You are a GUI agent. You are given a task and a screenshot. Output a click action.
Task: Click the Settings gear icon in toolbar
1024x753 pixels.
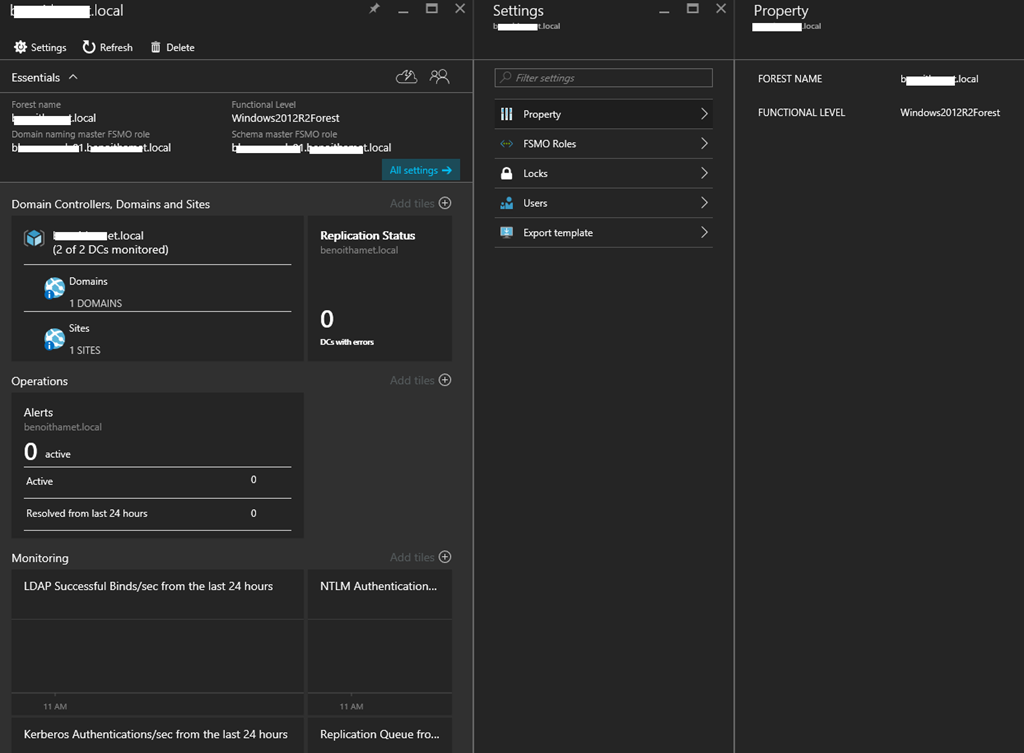[x=20, y=47]
